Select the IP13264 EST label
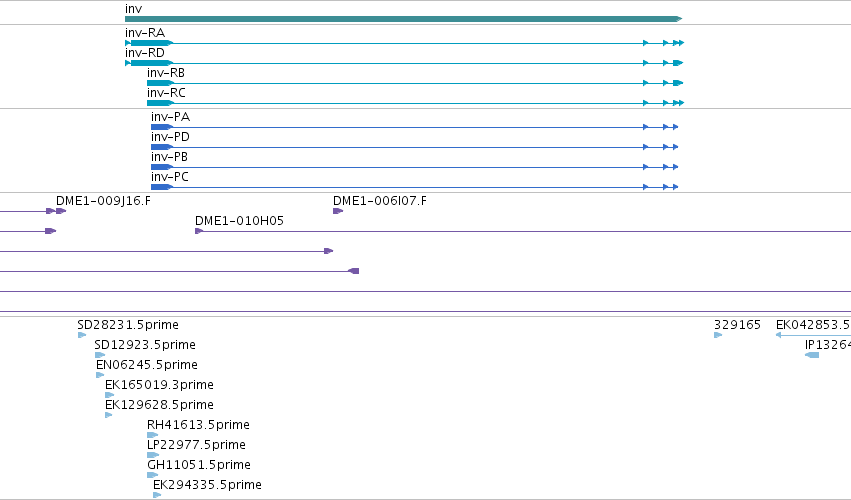The image size is (851, 500). pos(828,345)
